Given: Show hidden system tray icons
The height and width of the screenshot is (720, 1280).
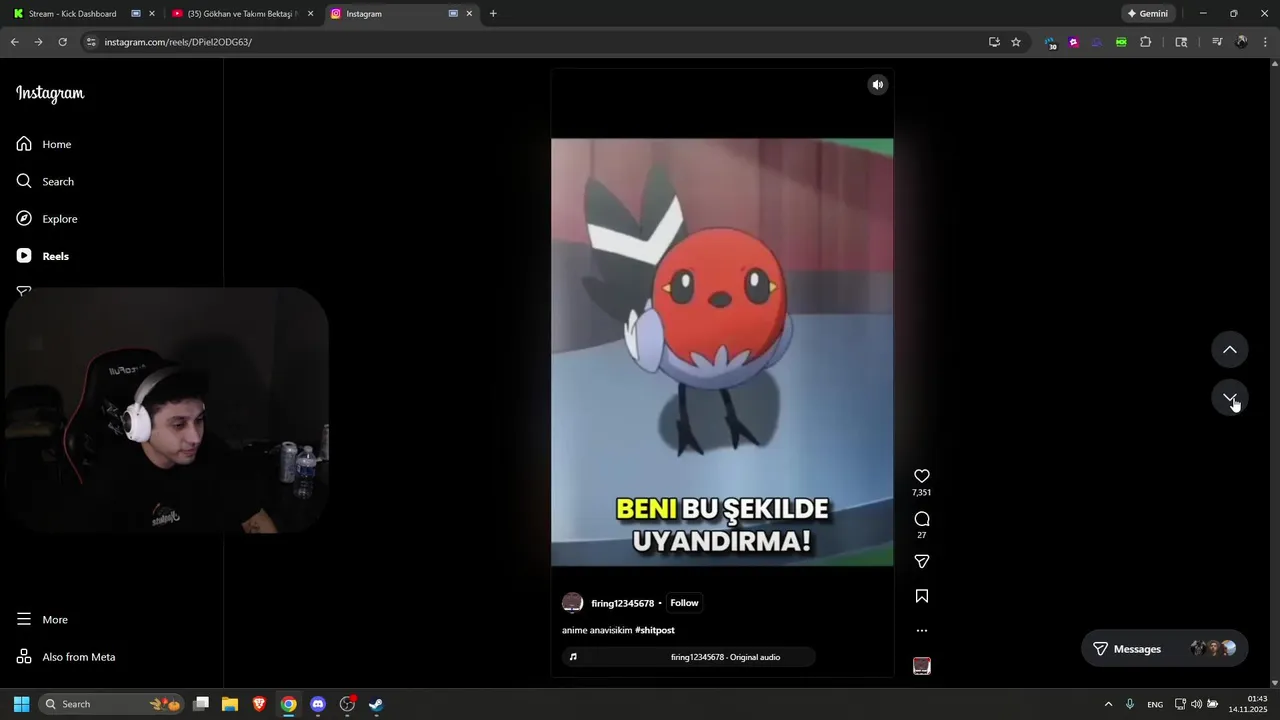Looking at the screenshot, I should [1108, 704].
